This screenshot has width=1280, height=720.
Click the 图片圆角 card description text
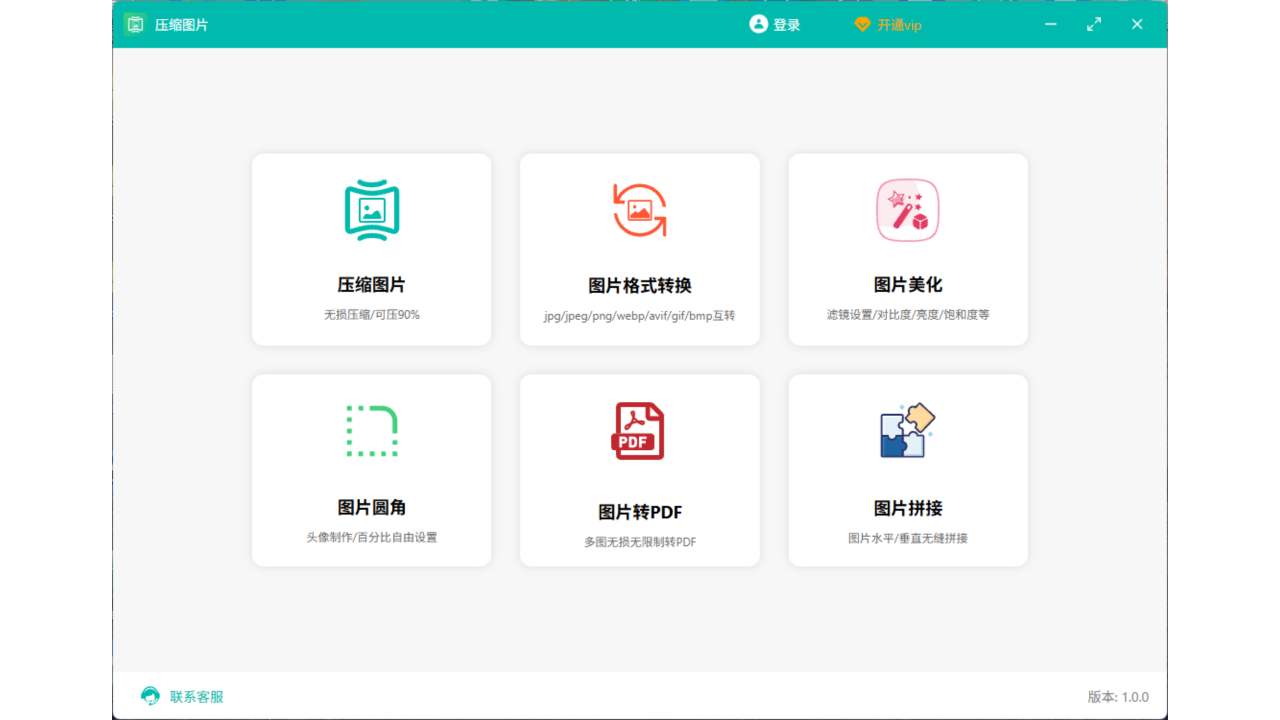pos(371,537)
